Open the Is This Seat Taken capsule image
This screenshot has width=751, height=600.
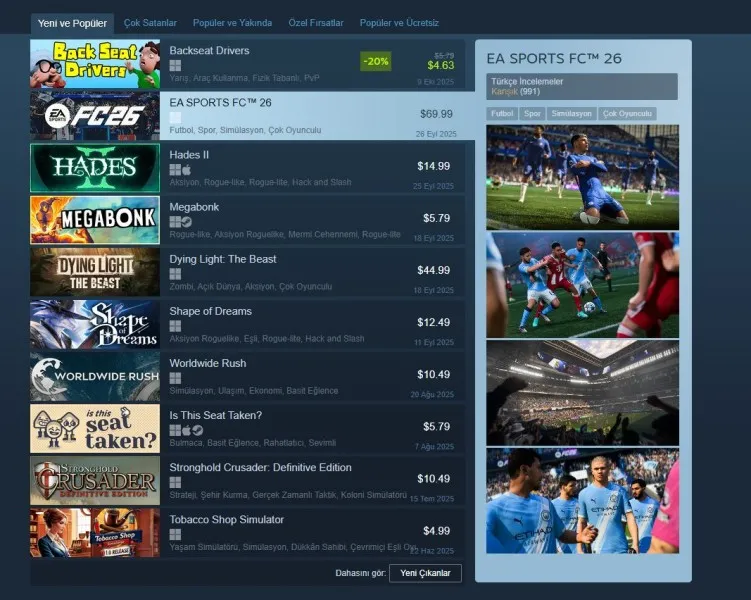(x=95, y=429)
